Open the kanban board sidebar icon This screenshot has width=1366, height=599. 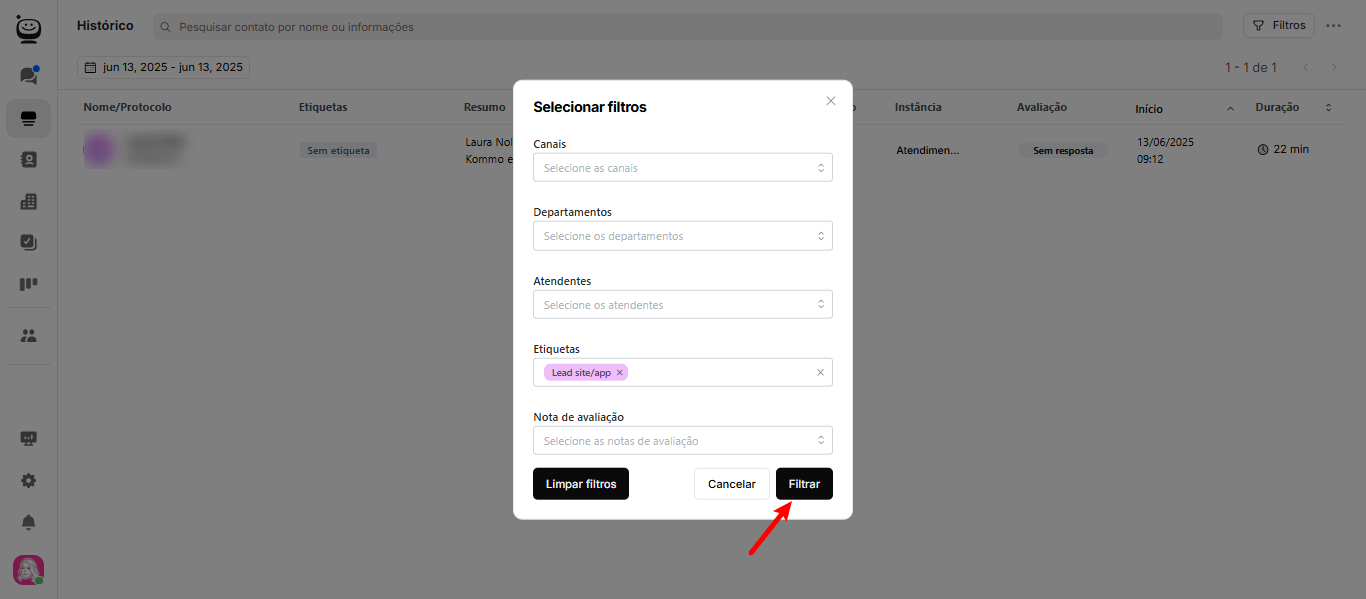(x=28, y=284)
